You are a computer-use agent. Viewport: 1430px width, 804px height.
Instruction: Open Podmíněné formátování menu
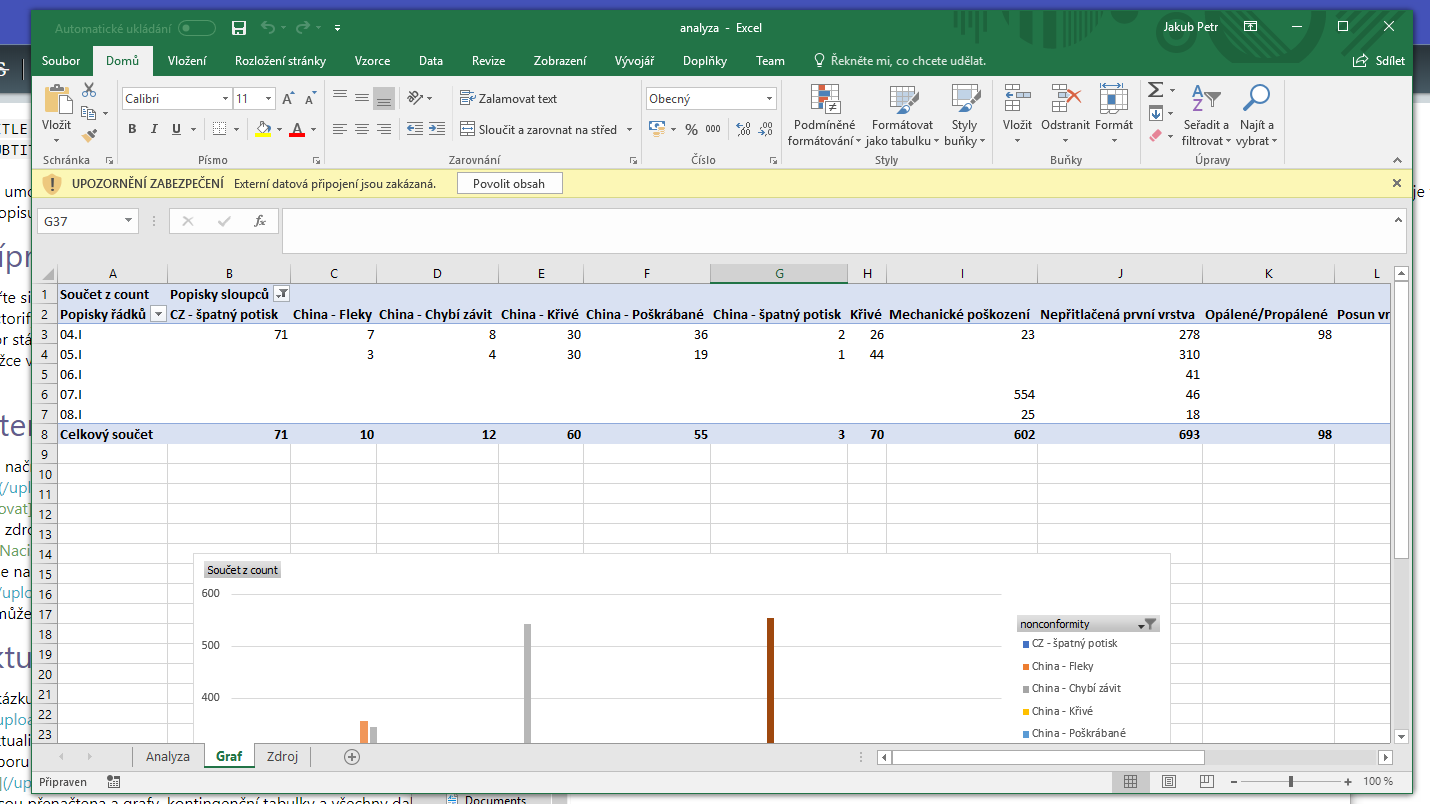(x=824, y=116)
